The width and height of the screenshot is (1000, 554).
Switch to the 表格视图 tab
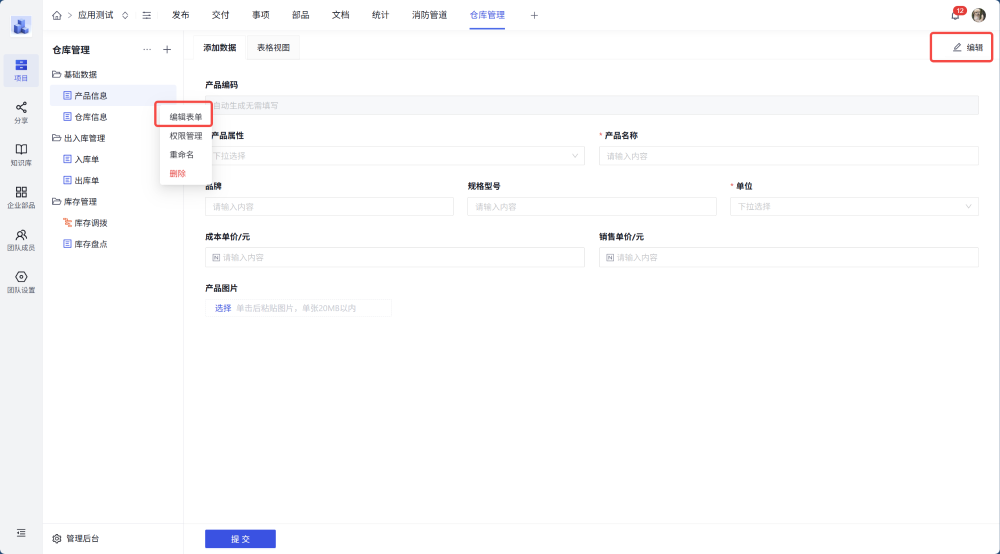tap(273, 47)
